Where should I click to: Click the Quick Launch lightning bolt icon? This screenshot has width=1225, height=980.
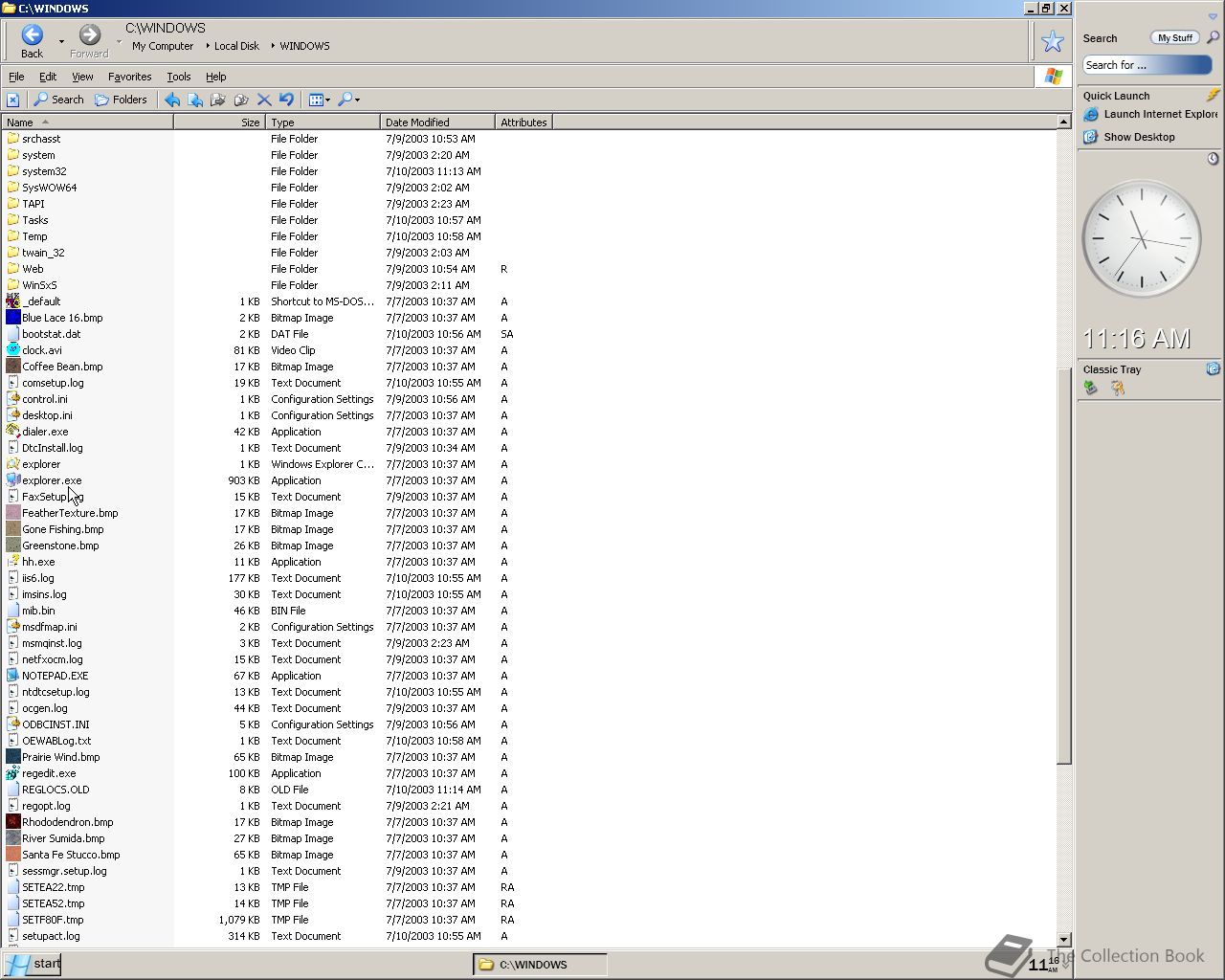[1213, 95]
